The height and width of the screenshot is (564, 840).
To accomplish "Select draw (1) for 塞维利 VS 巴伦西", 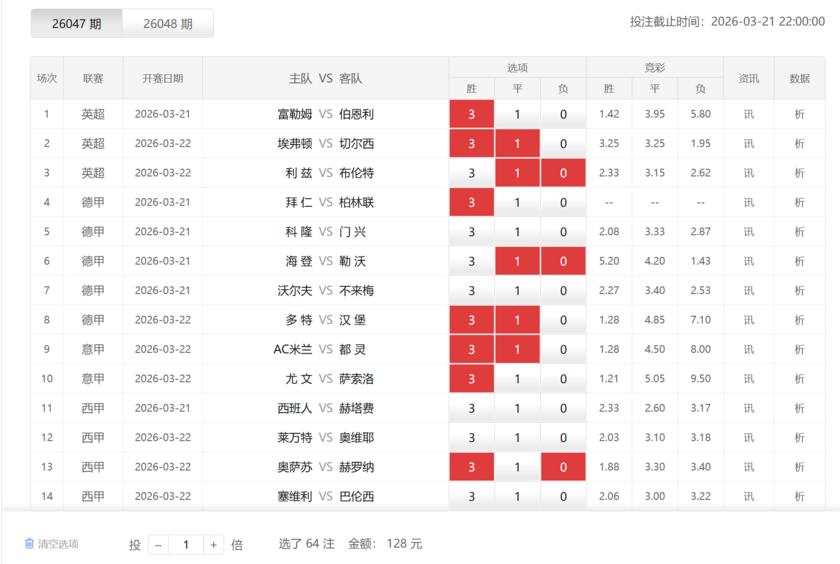I will (x=517, y=497).
